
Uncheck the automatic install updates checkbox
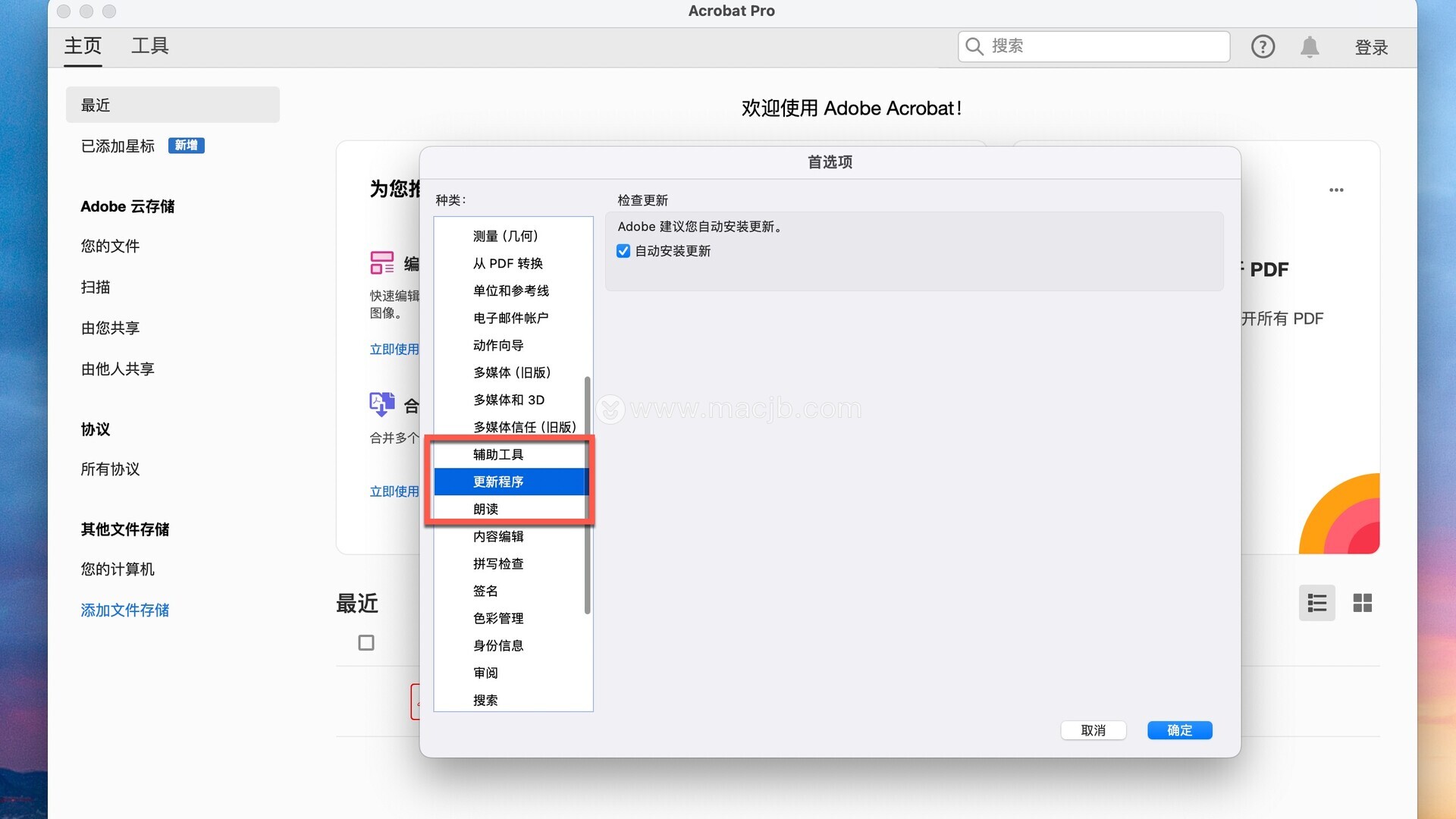[x=623, y=251]
